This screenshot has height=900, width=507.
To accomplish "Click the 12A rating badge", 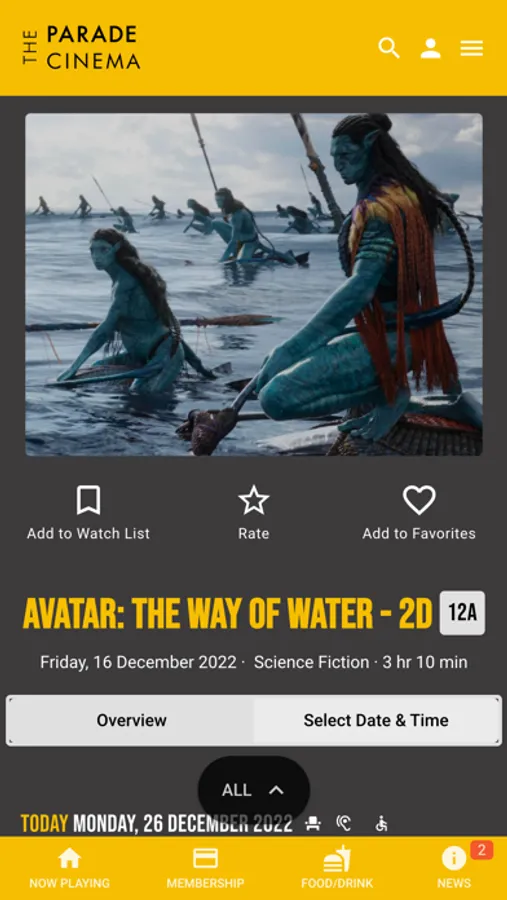I will (x=462, y=613).
